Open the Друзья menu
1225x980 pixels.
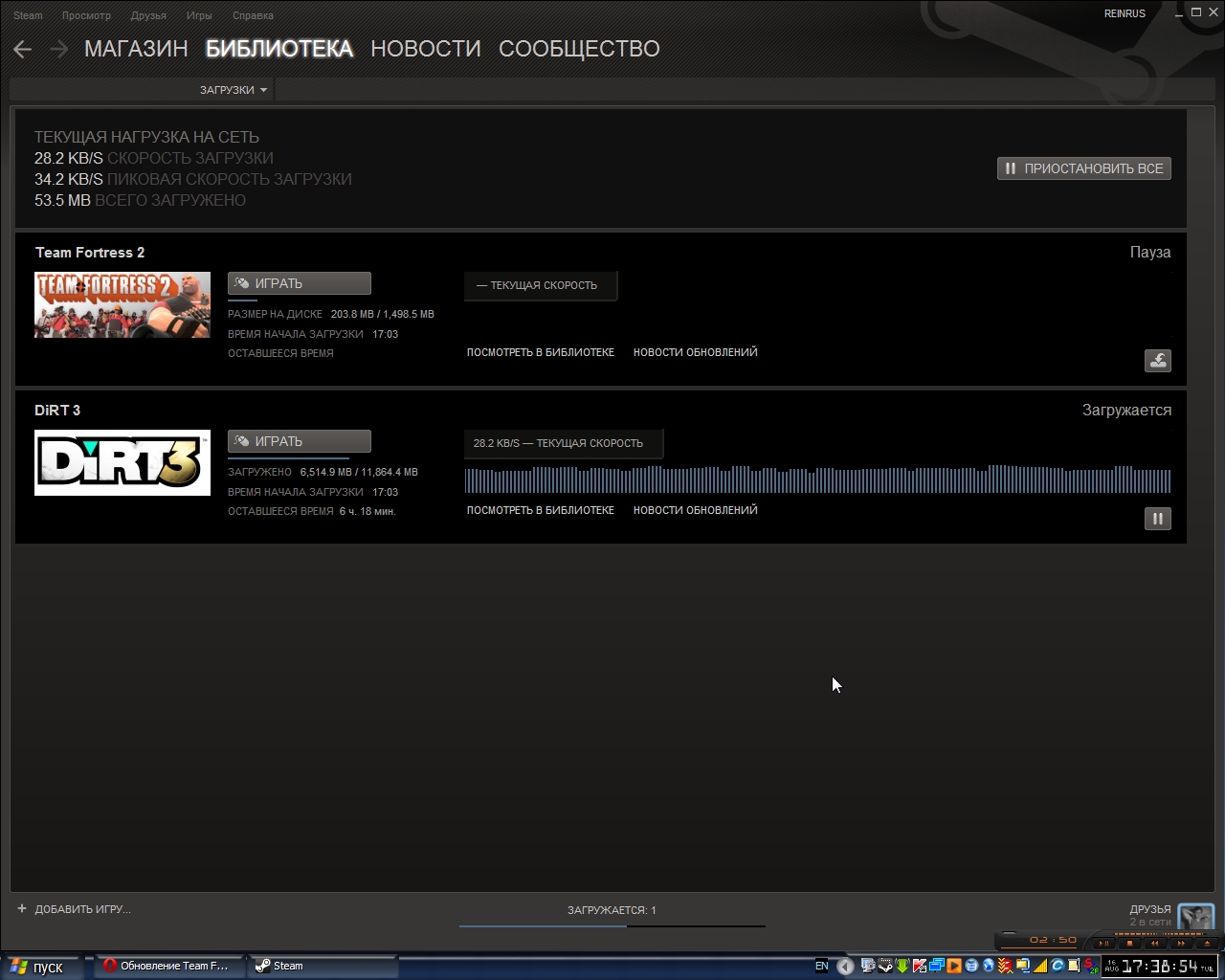[147, 15]
